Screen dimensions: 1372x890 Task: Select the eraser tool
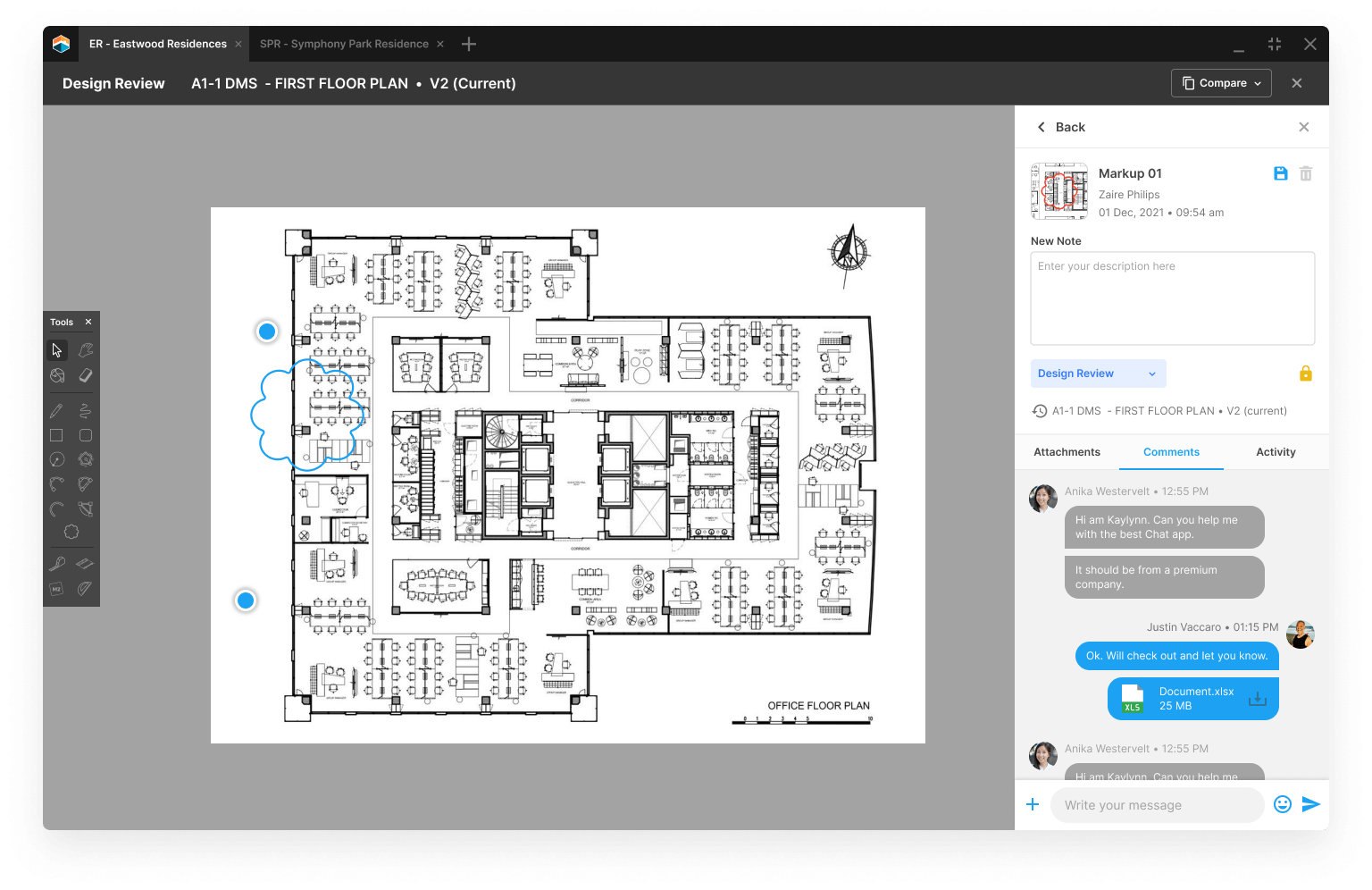click(x=86, y=375)
